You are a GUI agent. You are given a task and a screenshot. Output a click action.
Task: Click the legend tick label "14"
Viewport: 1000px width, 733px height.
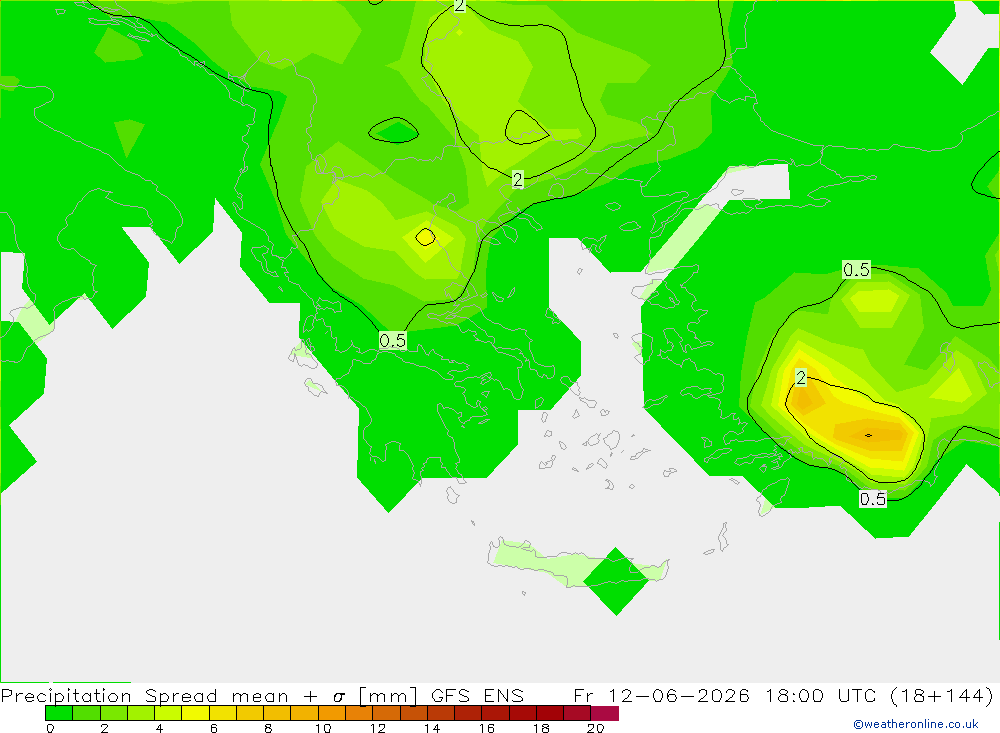click(x=432, y=728)
